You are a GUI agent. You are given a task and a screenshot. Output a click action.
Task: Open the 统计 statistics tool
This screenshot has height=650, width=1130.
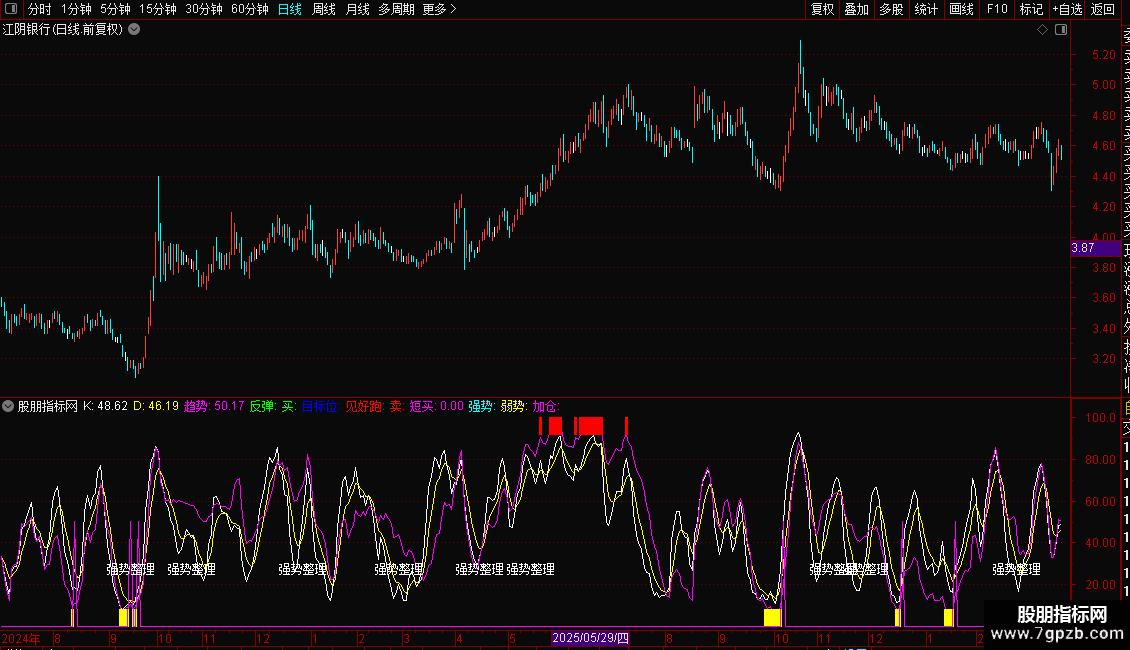click(x=926, y=9)
